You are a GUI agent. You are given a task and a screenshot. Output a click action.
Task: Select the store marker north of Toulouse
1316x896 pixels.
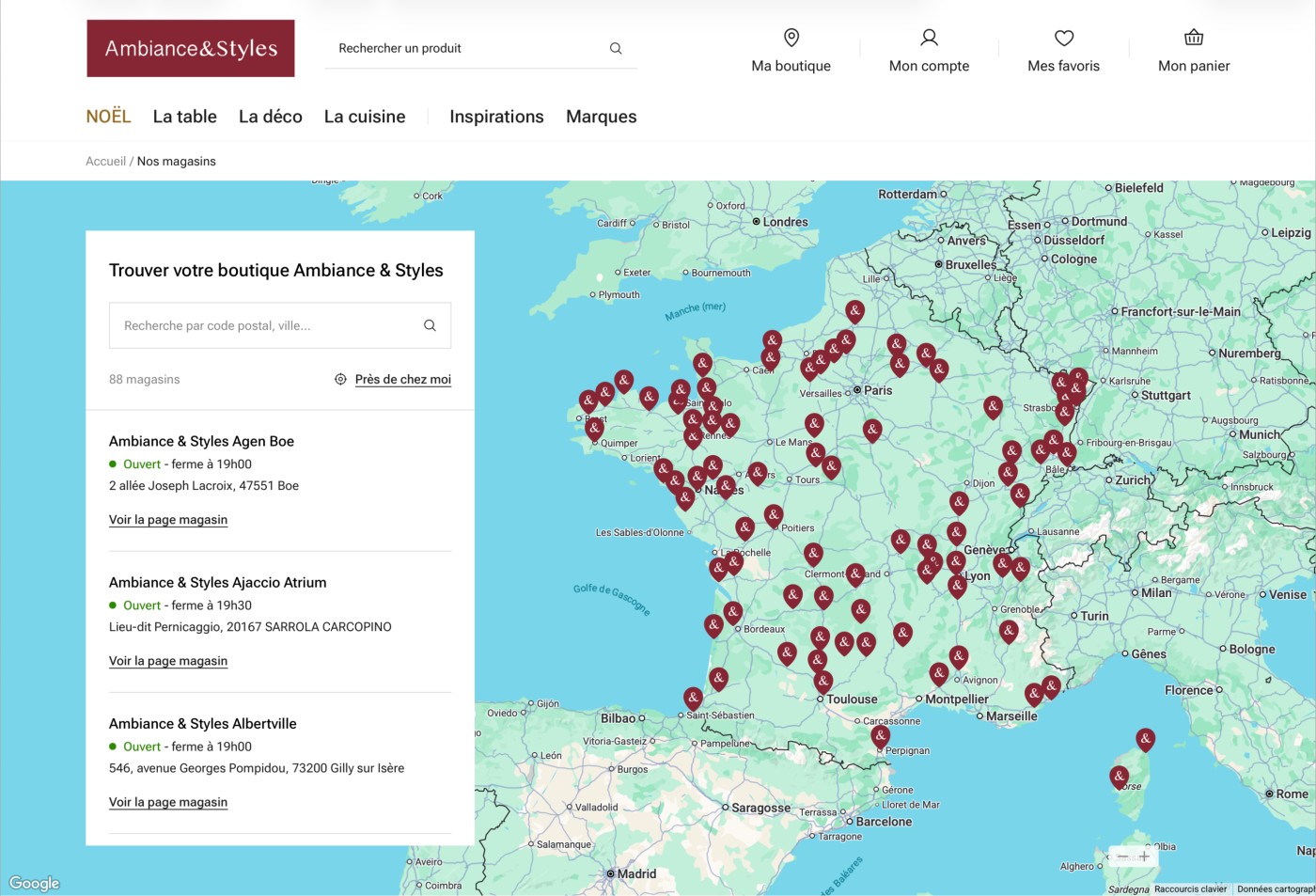(823, 680)
